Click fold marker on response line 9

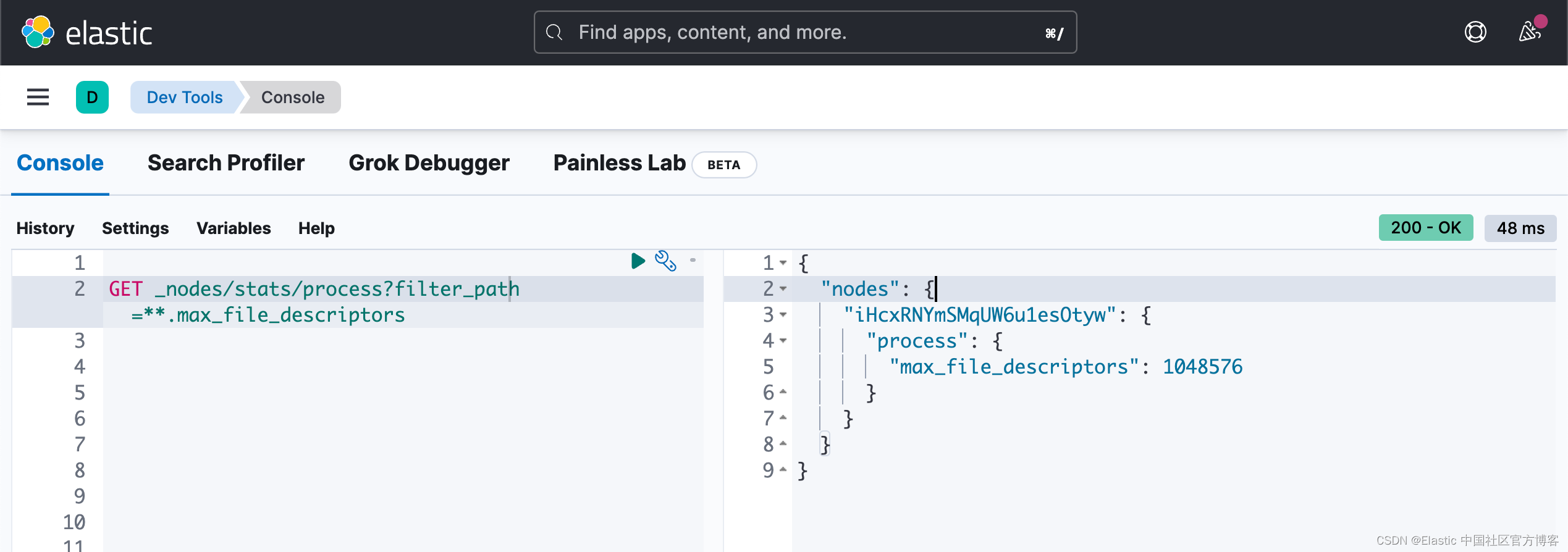tap(783, 469)
